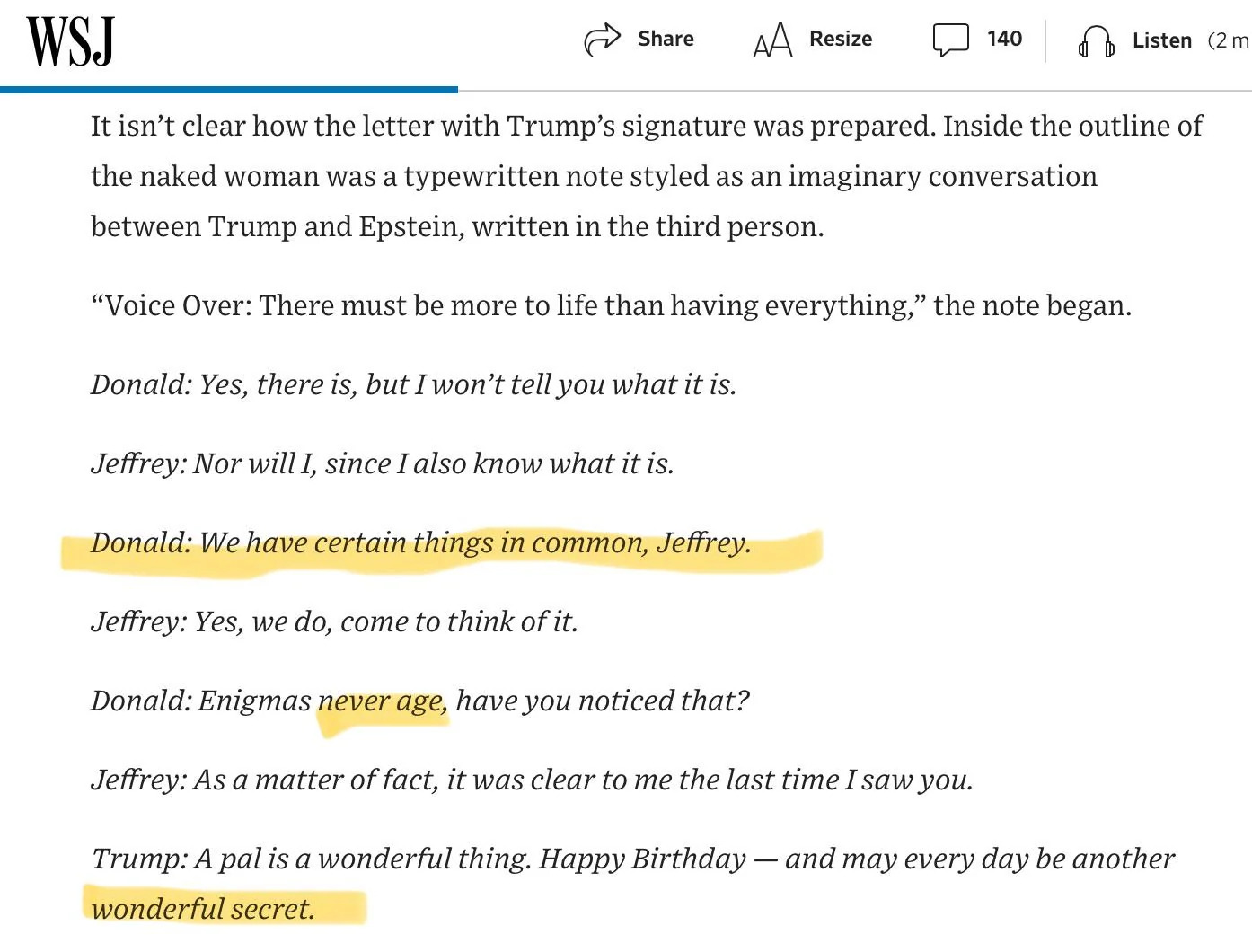Open comments speech bubble icon
Image resolution: width=1252 pixels, height=952 pixels.
(950, 40)
